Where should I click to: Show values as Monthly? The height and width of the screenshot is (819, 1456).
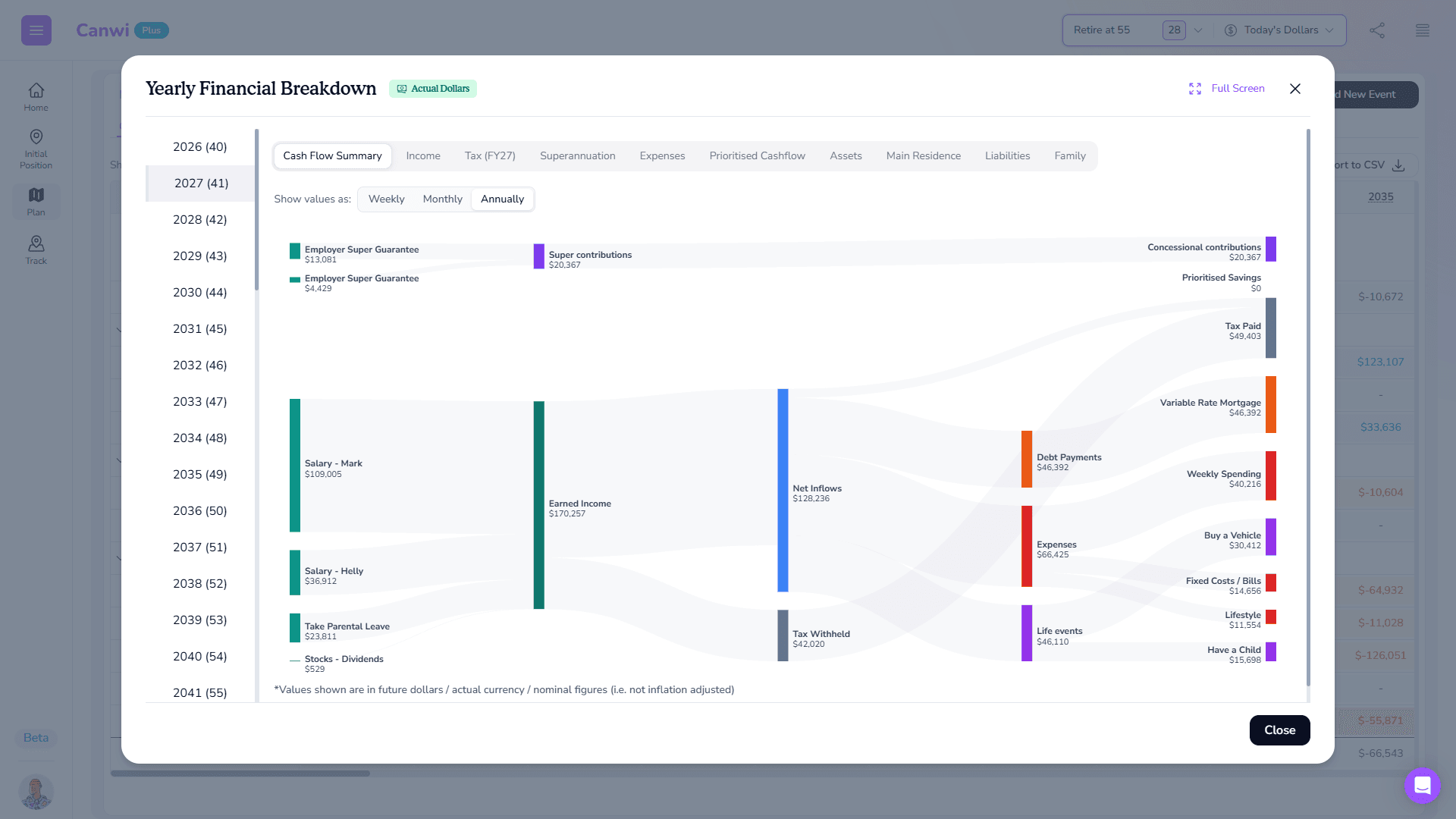(x=442, y=199)
